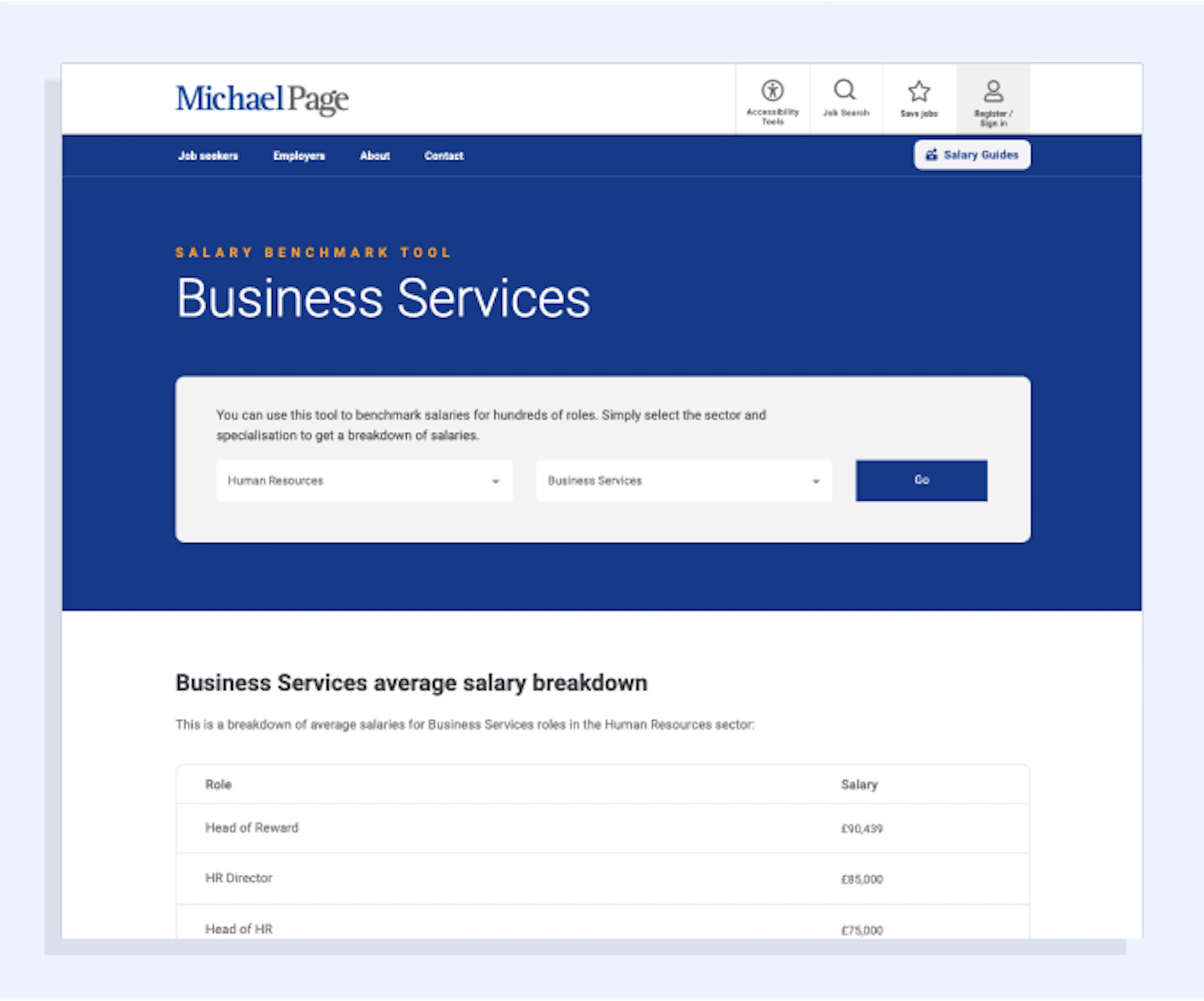Select the Head of HR role
This screenshot has height=1001, width=1204.
tap(239, 929)
